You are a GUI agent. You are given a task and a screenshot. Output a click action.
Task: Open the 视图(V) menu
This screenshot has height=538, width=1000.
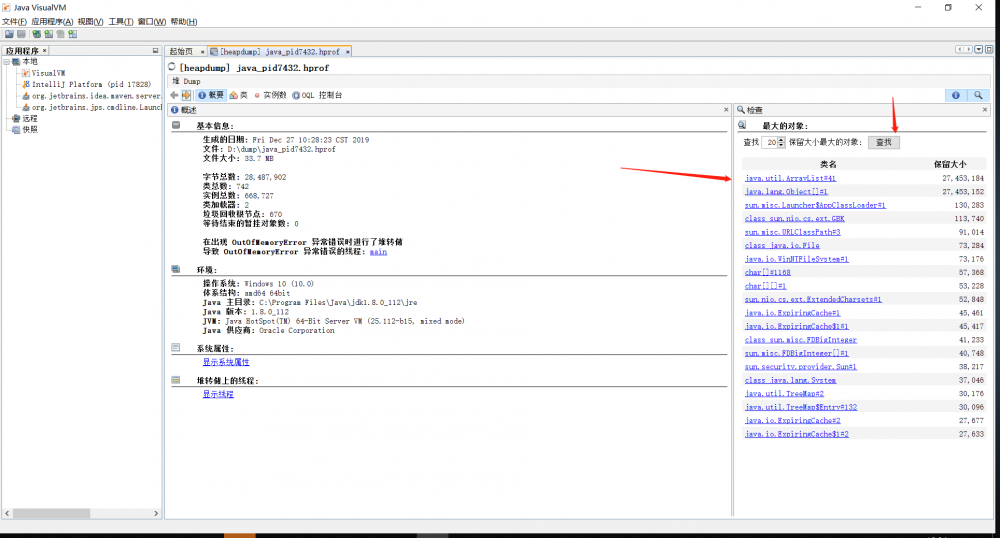[91, 22]
